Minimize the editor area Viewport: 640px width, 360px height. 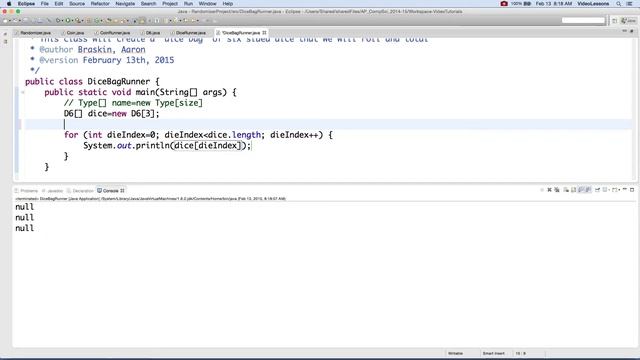point(624,31)
